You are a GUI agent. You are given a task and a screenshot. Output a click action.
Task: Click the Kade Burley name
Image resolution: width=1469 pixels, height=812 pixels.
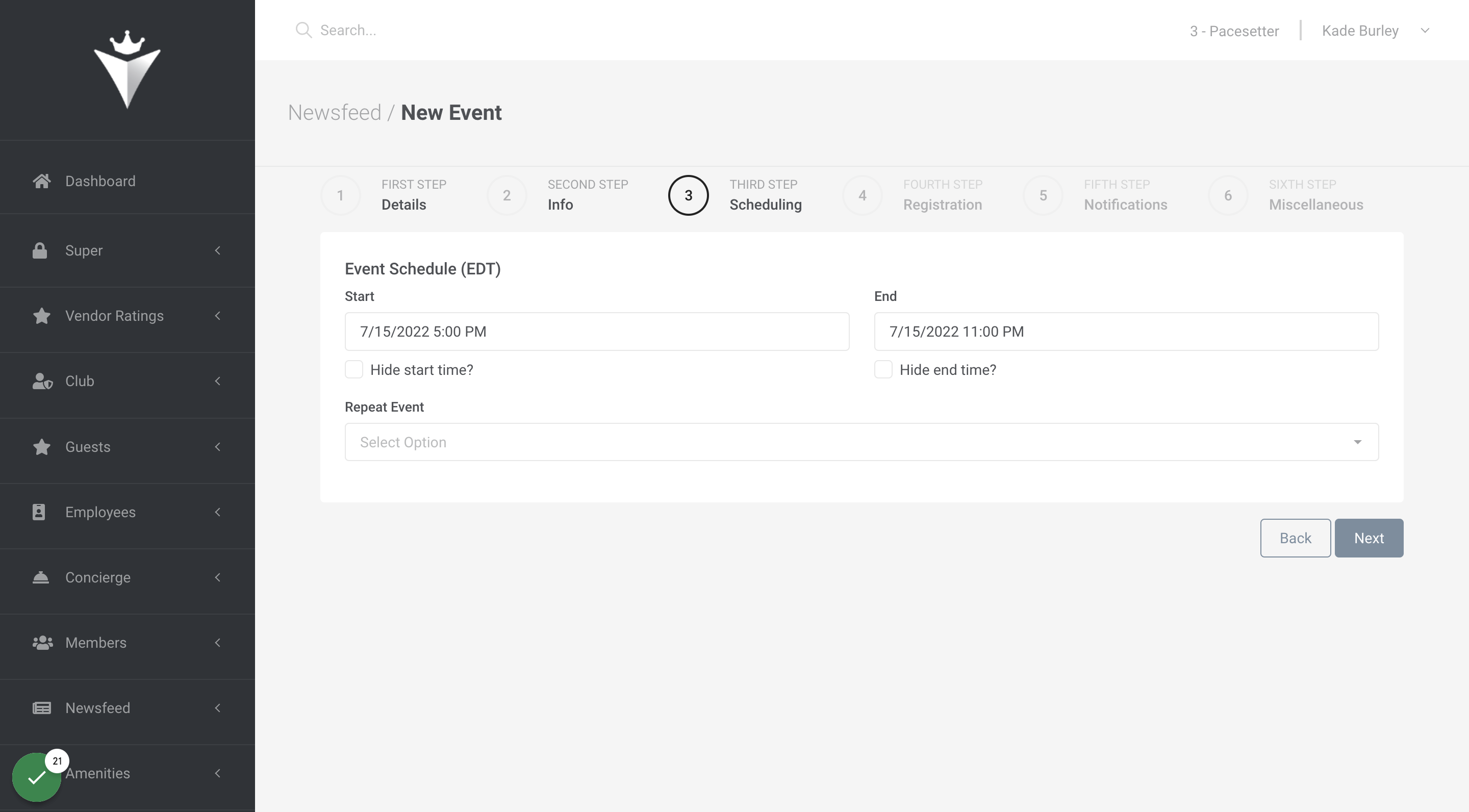click(1360, 31)
